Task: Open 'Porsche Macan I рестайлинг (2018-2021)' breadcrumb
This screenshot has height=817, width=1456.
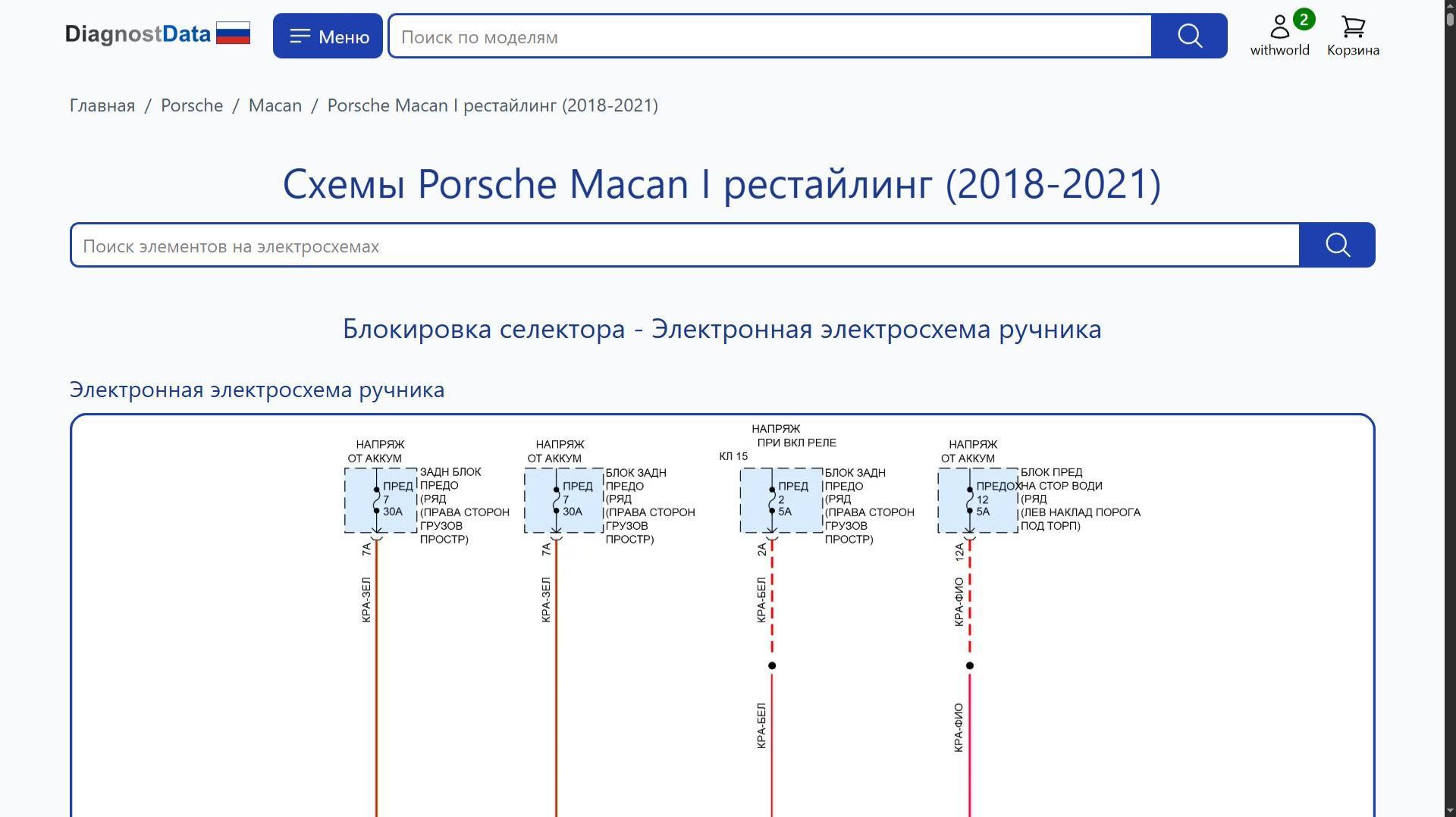Action: (493, 105)
